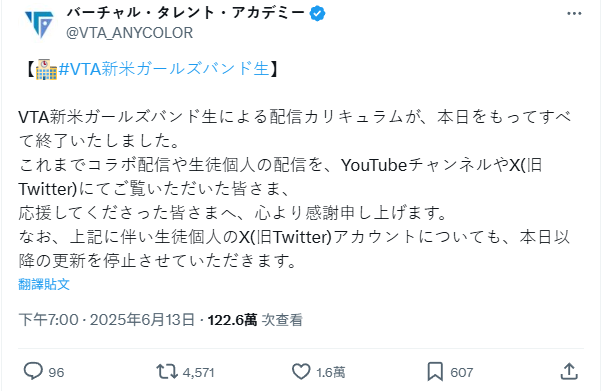The image size is (602, 391).
Task: Click the 1.6萬 likes count
Action: pyautogui.click(x=331, y=373)
